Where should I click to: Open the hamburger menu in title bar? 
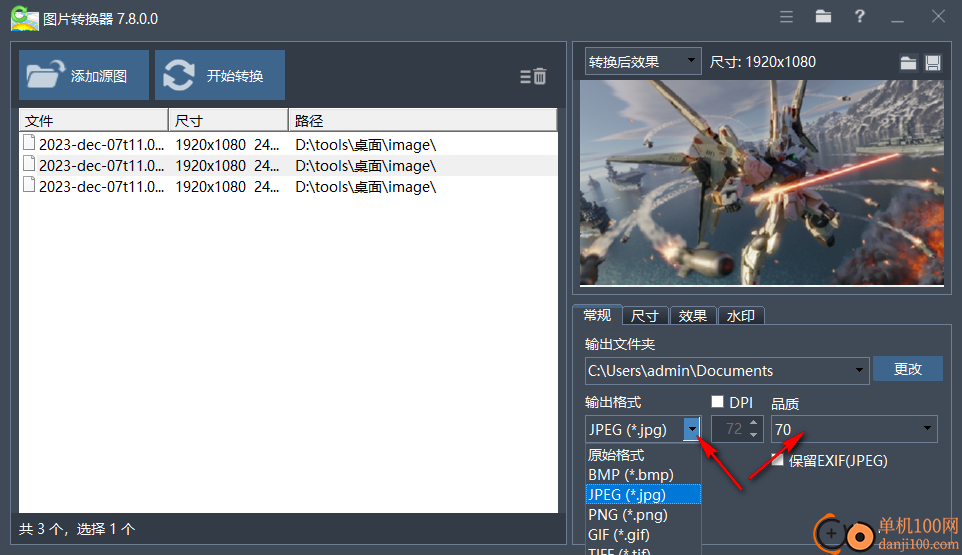787,17
